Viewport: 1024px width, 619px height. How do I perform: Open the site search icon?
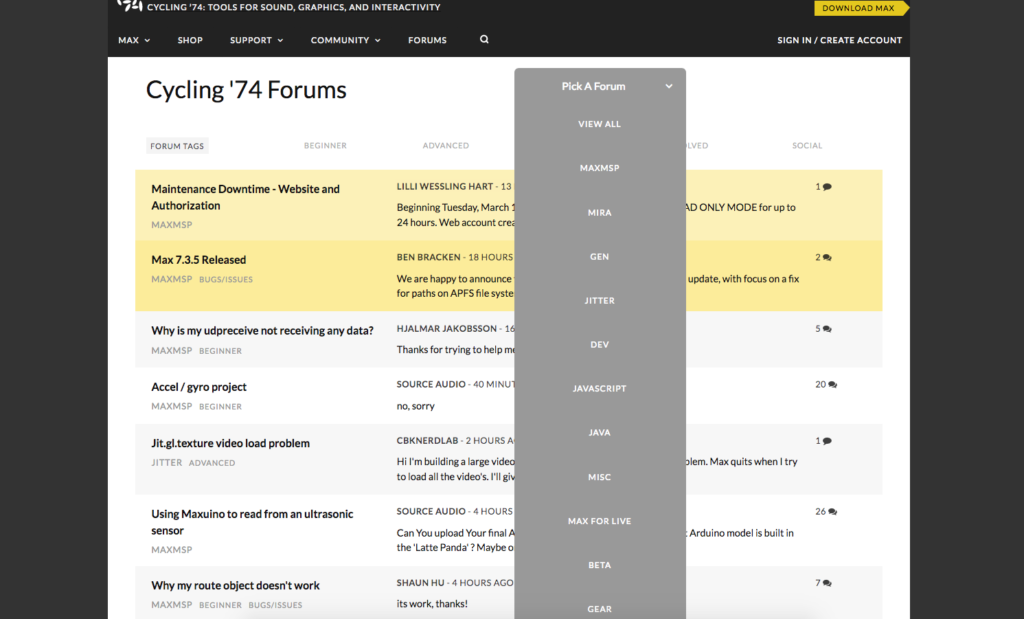click(x=484, y=39)
